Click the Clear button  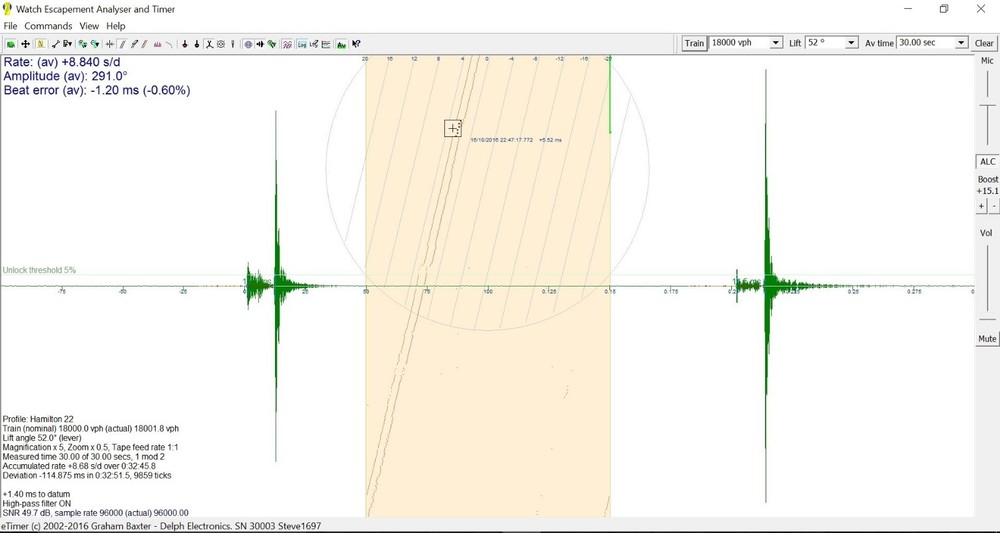(x=984, y=43)
